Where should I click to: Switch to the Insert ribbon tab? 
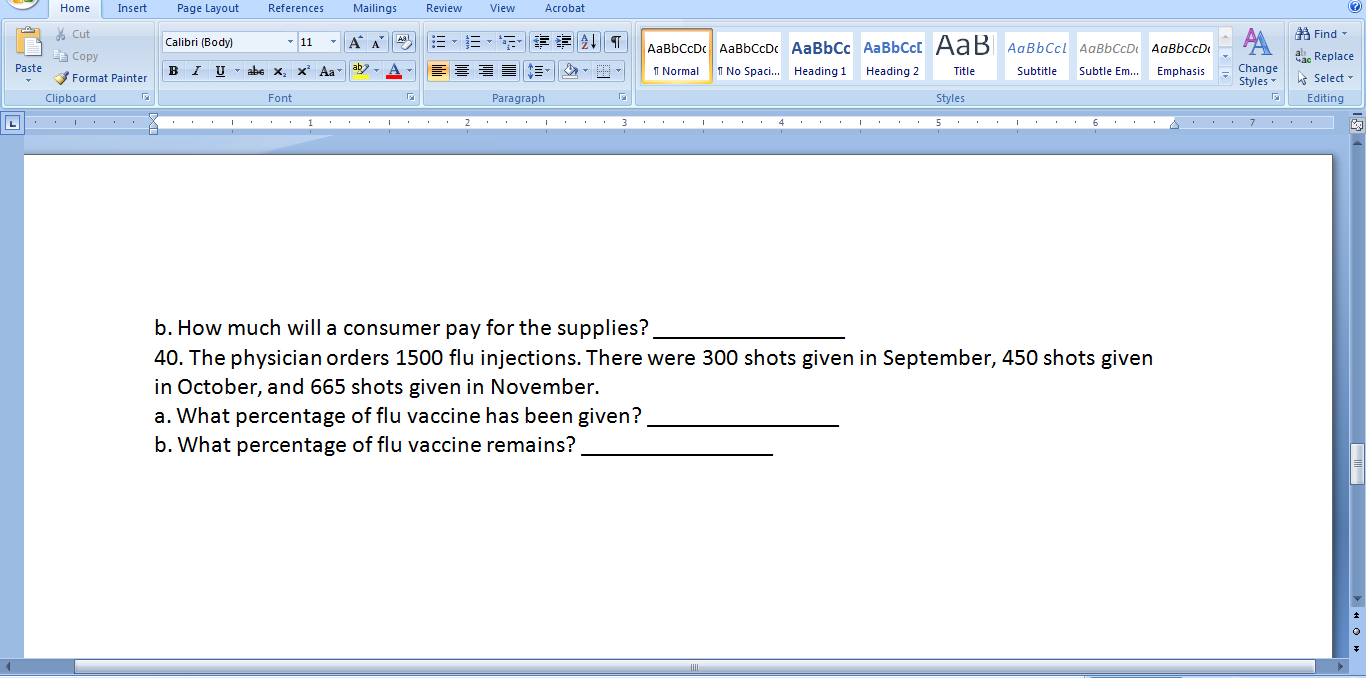[132, 8]
